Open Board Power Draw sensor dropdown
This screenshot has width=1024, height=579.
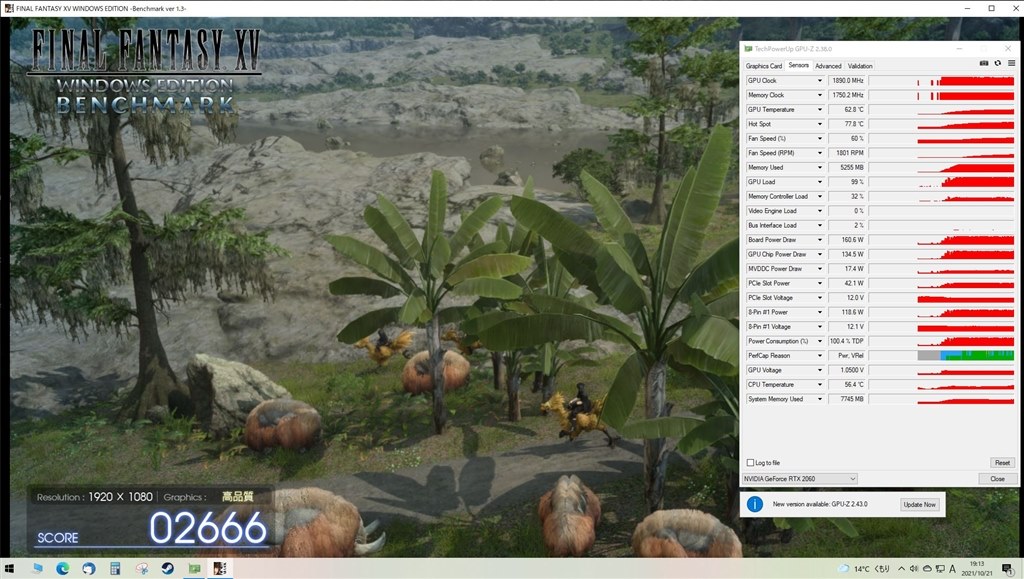point(820,240)
